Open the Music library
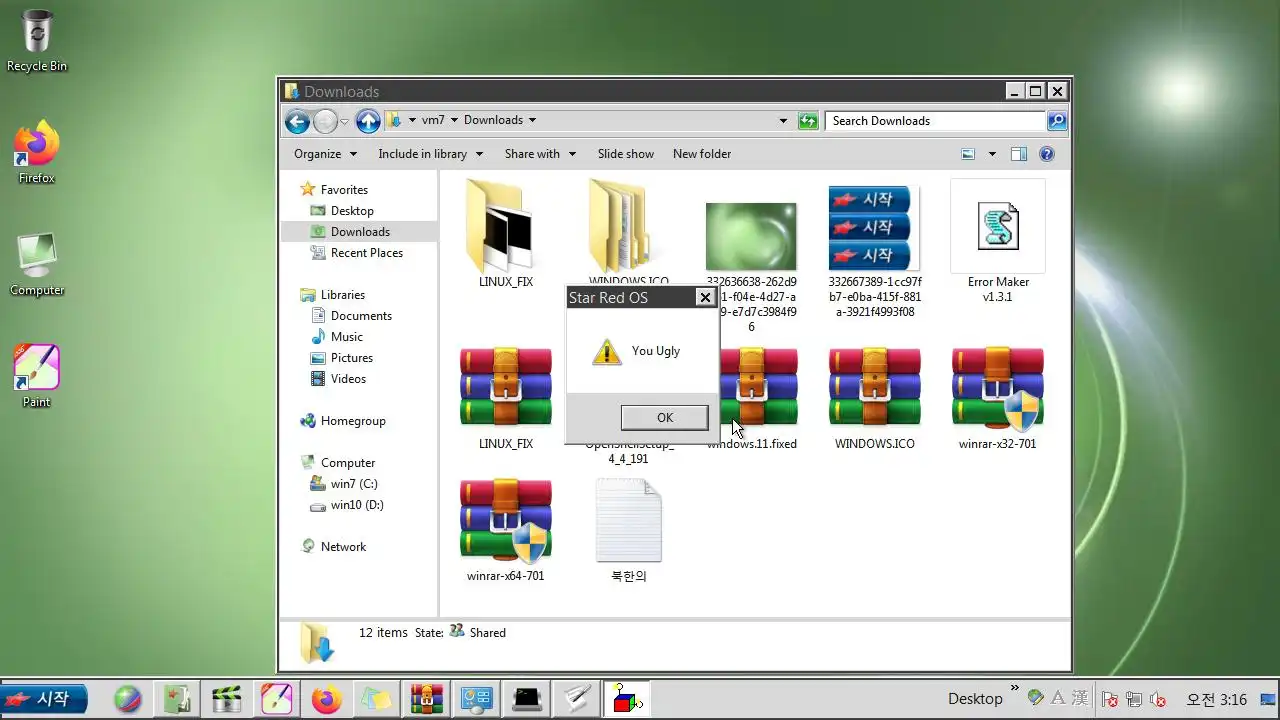The height and width of the screenshot is (720, 1280). [x=346, y=337]
